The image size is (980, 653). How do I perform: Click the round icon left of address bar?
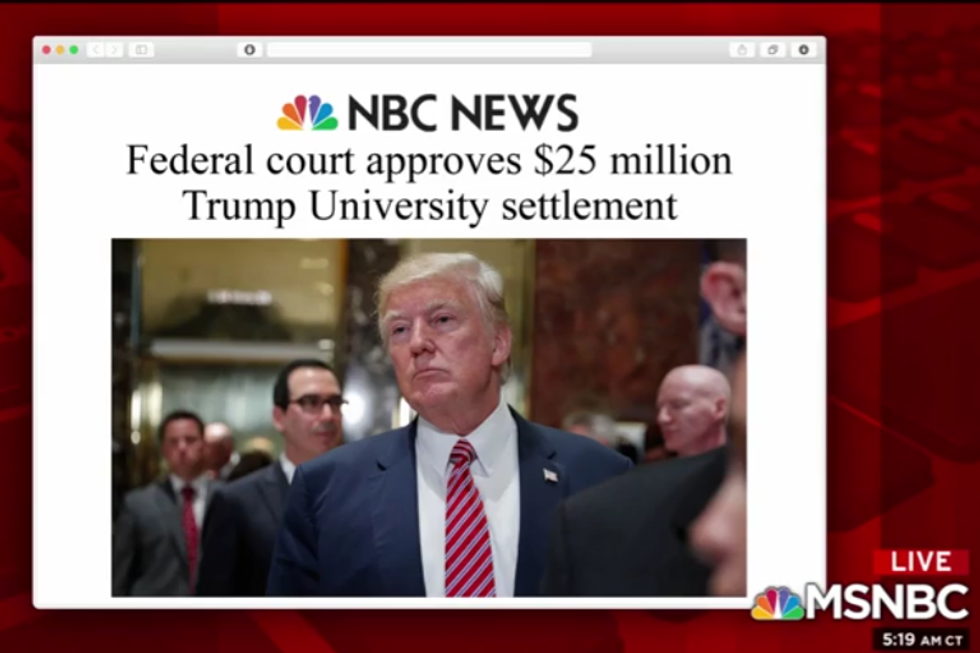pyautogui.click(x=249, y=49)
